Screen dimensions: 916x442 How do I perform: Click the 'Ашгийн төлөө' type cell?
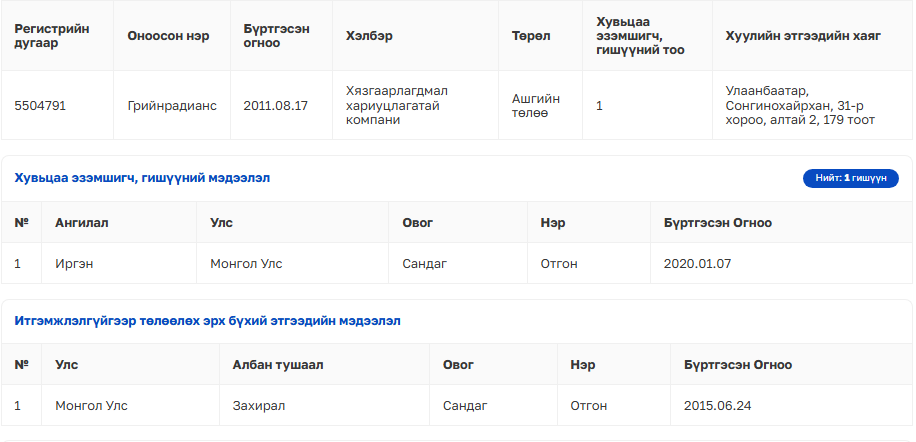tap(536, 105)
